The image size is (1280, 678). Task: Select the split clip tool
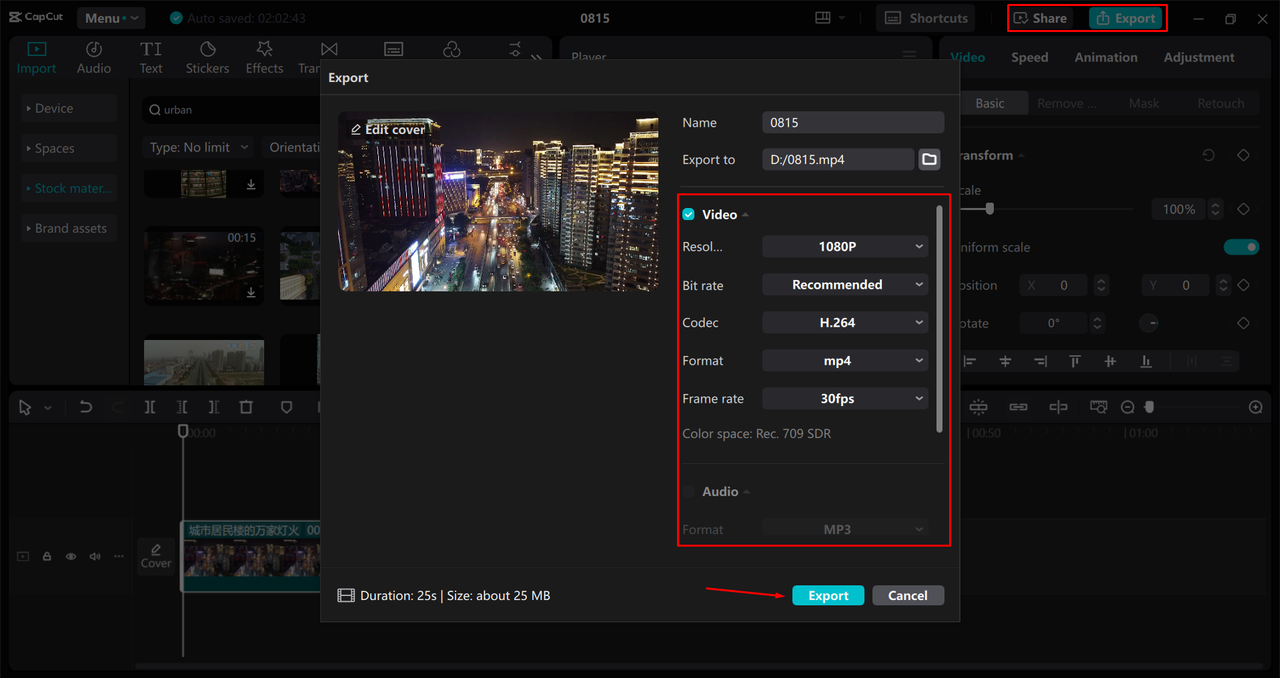150,407
